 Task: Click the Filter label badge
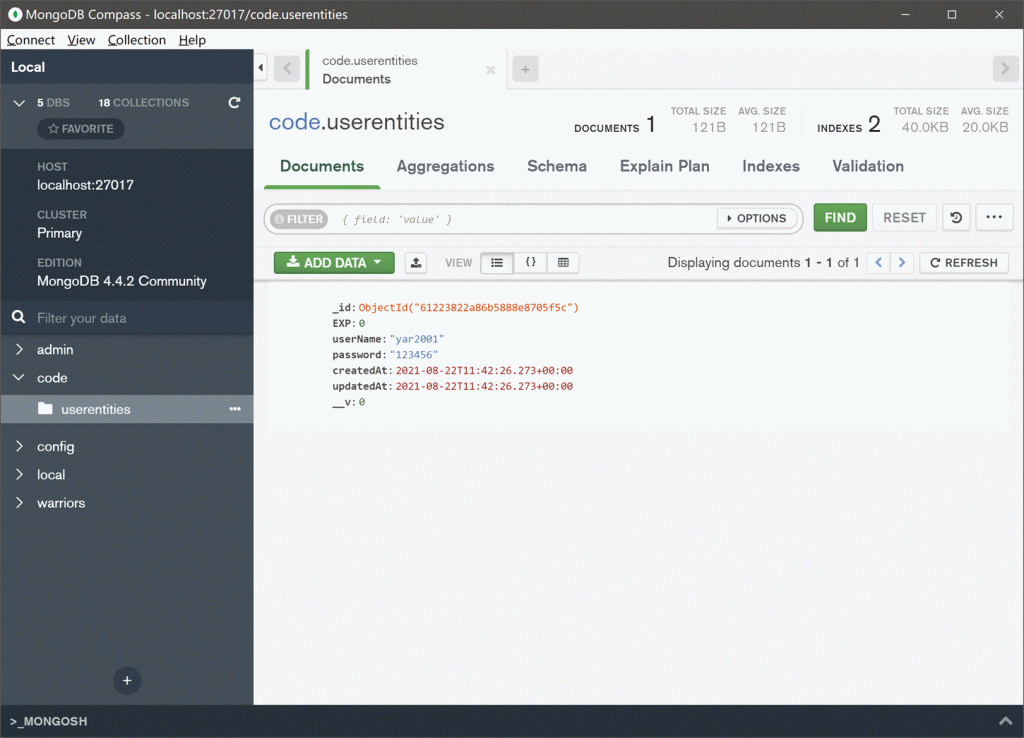point(299,219)
